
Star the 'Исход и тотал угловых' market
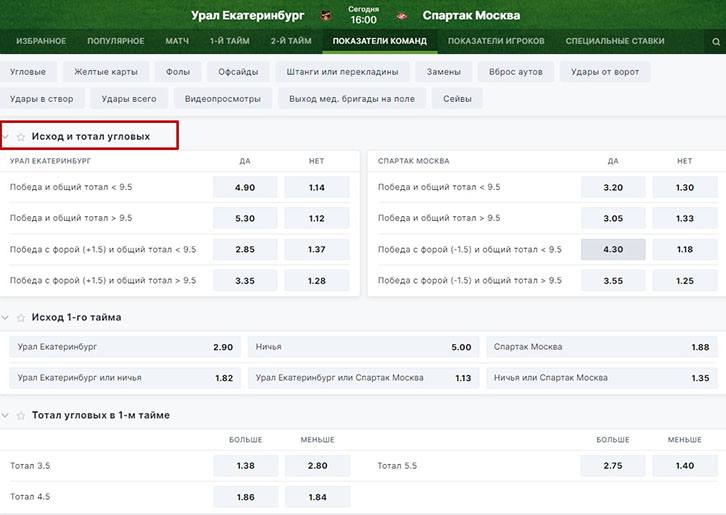coord(21,136)
